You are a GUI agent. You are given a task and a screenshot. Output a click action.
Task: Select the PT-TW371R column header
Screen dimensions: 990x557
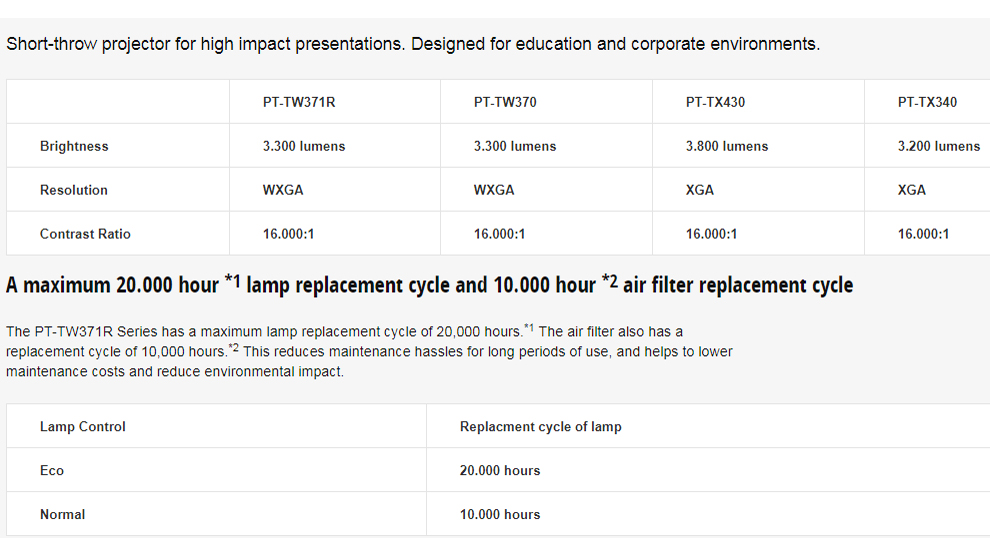[x=299, y=102]
